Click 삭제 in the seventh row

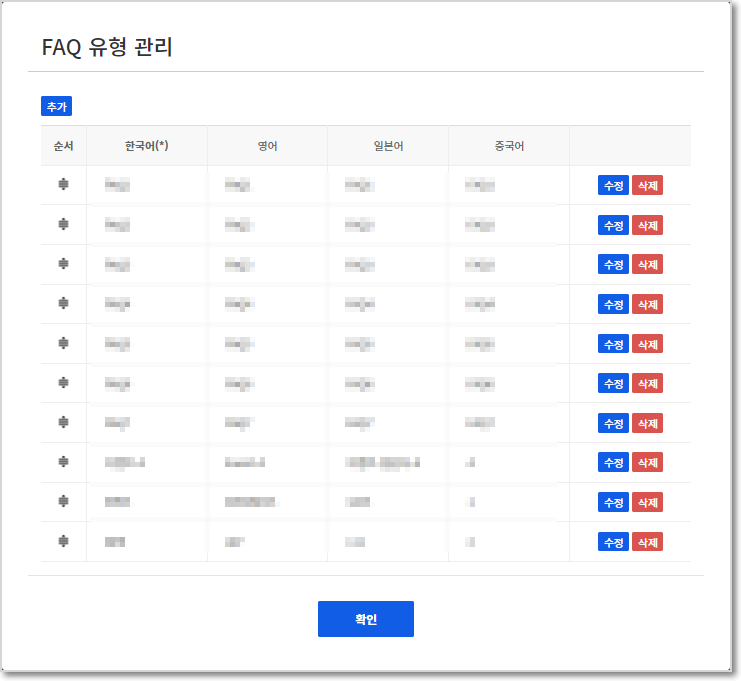[647, 423]
